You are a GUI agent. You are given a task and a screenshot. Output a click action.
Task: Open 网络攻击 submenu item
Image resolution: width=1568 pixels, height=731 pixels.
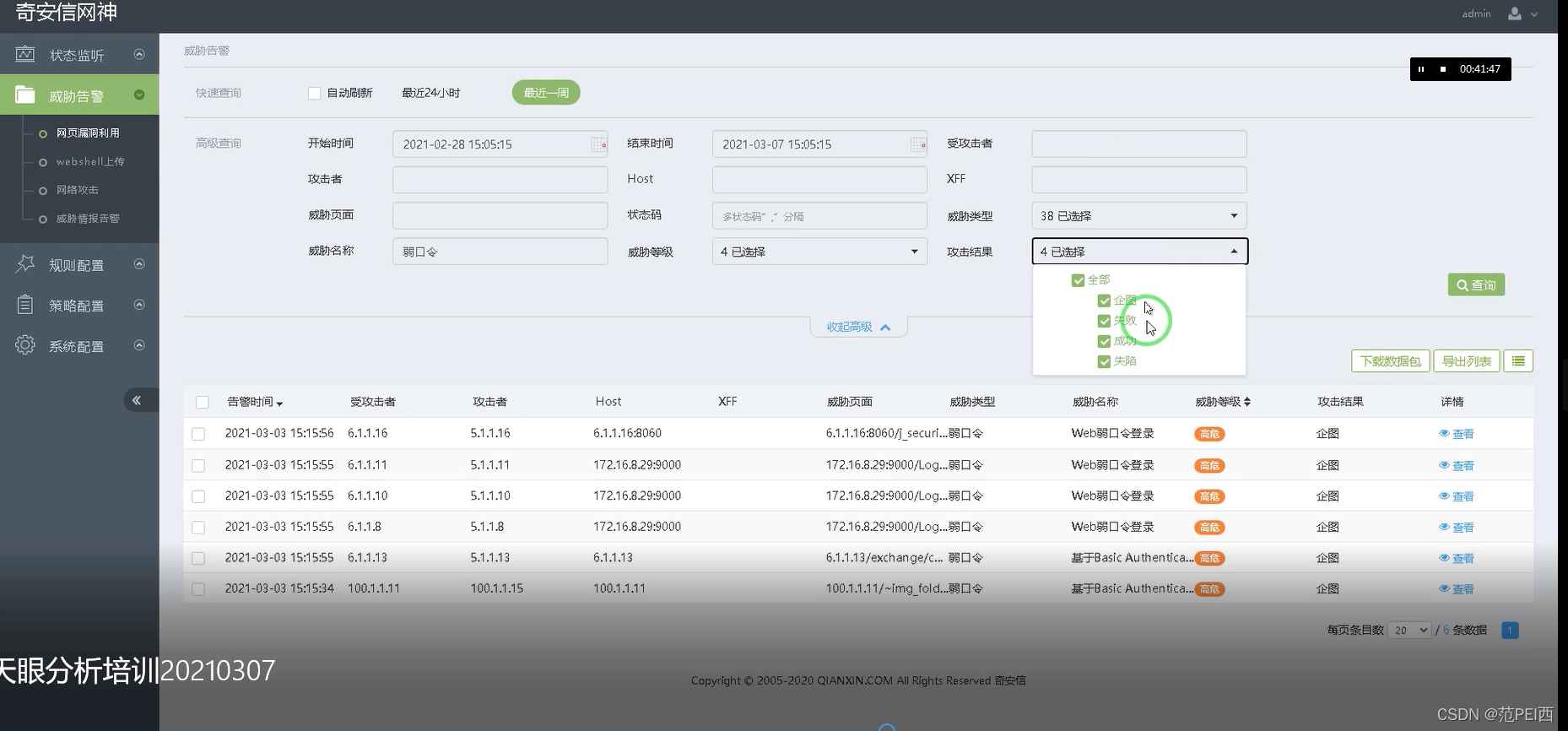78,191
